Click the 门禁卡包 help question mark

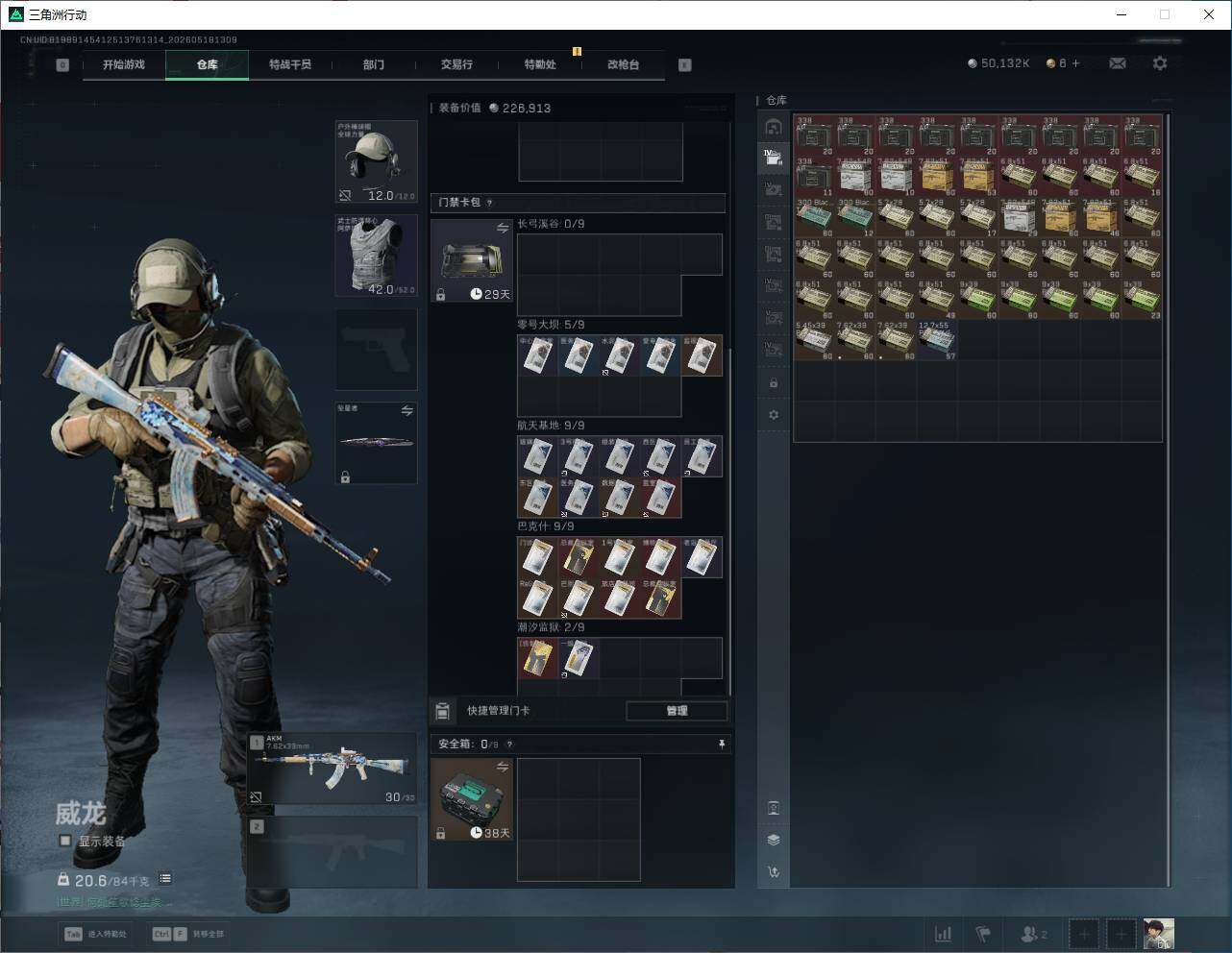tap(490, 203)
